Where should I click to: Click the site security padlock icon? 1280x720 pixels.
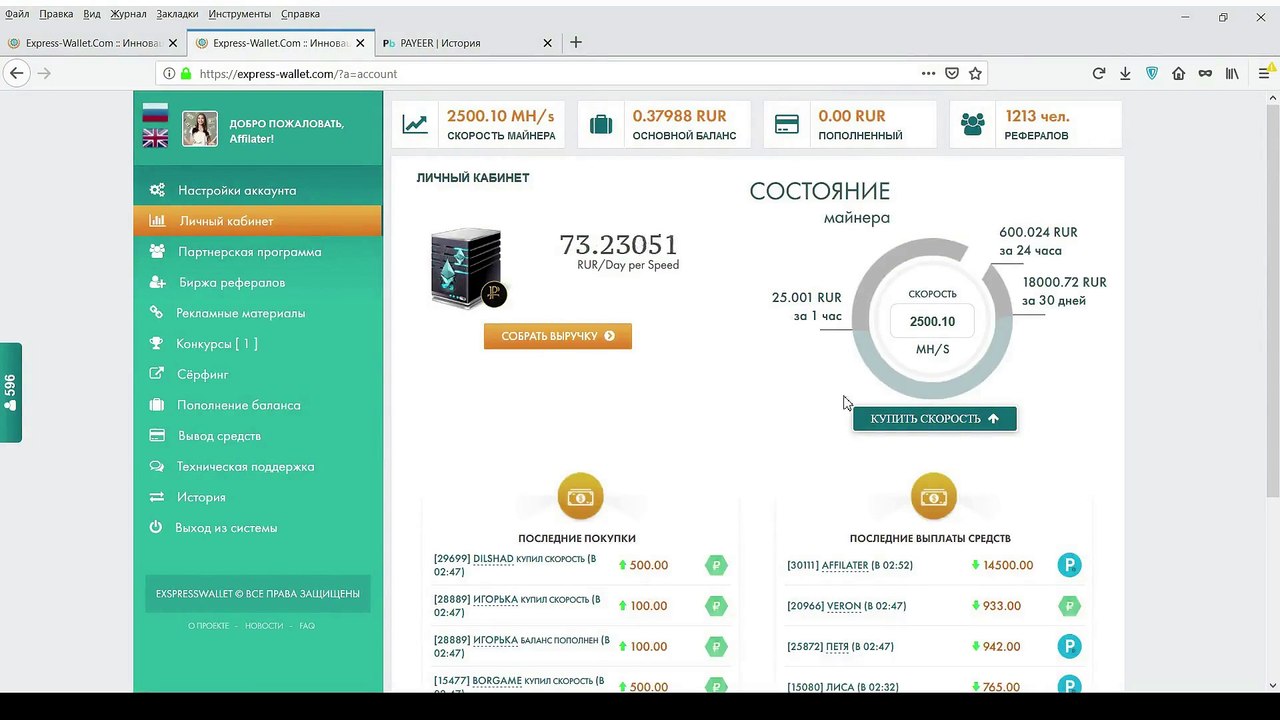tap(184, 73)
